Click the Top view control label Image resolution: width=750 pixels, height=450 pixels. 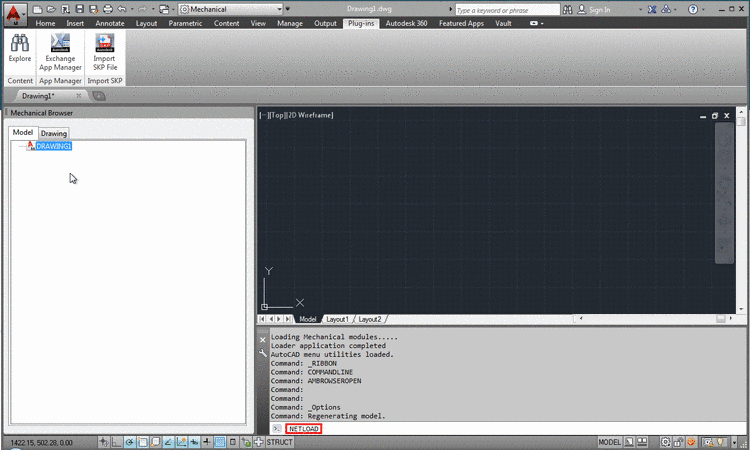click(277, 115)
